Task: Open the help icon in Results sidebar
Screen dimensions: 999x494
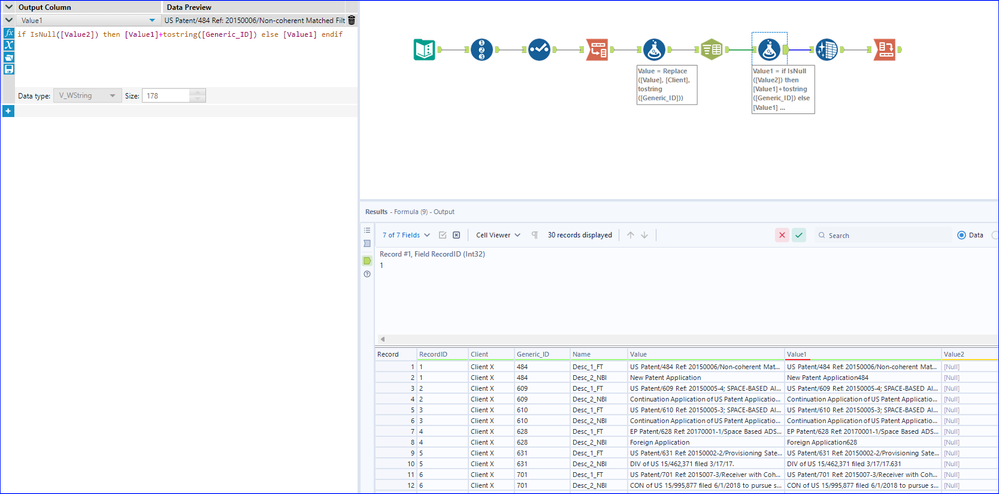Action: (x=367, y=274)
